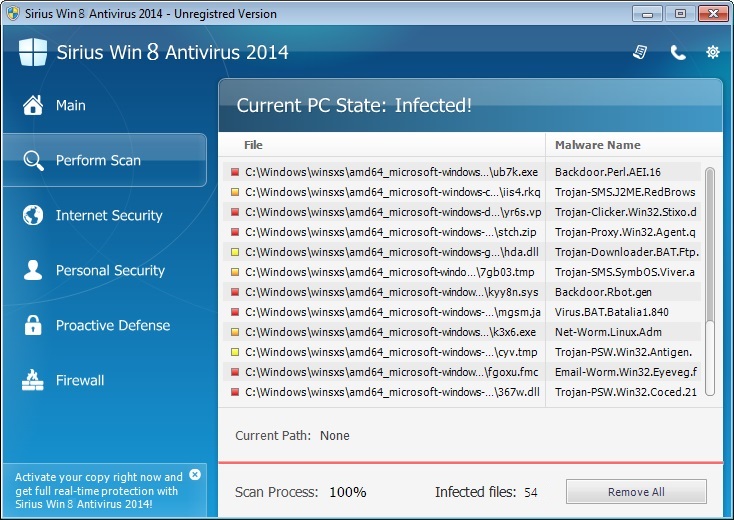Click the Scan Process 100% value

point(347,492)
